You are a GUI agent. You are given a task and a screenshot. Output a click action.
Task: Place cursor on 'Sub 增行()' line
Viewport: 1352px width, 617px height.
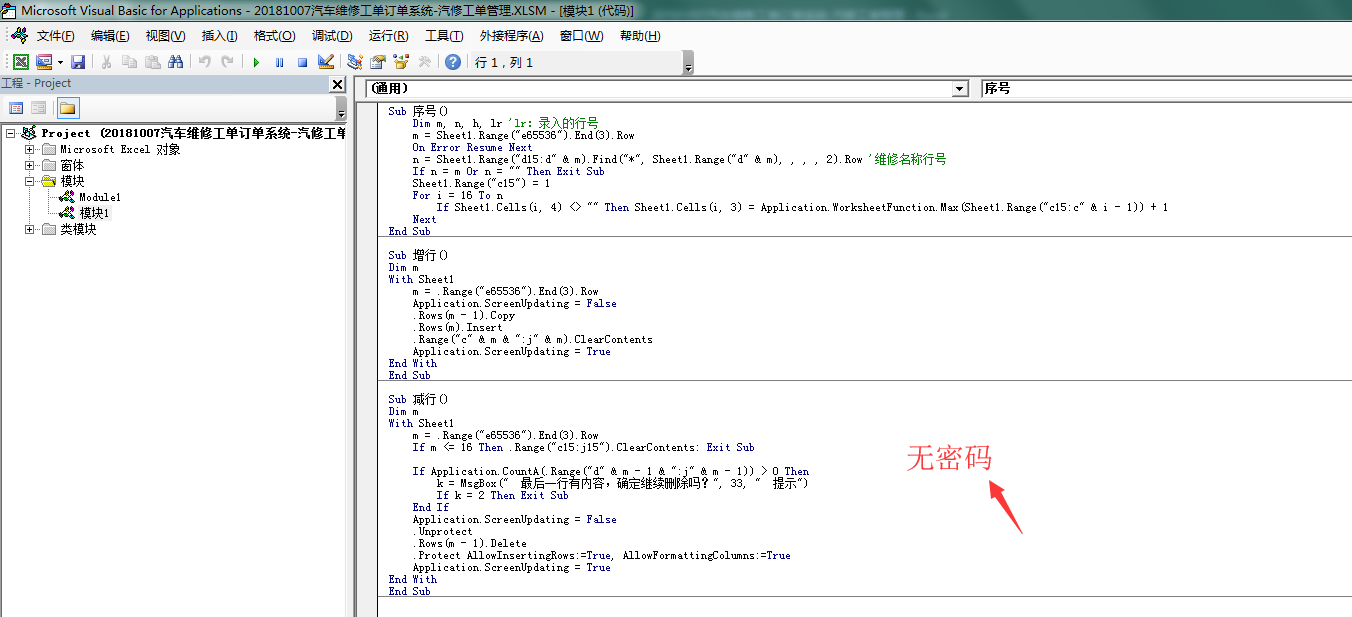pyautogui.click(x=418, y=255)
